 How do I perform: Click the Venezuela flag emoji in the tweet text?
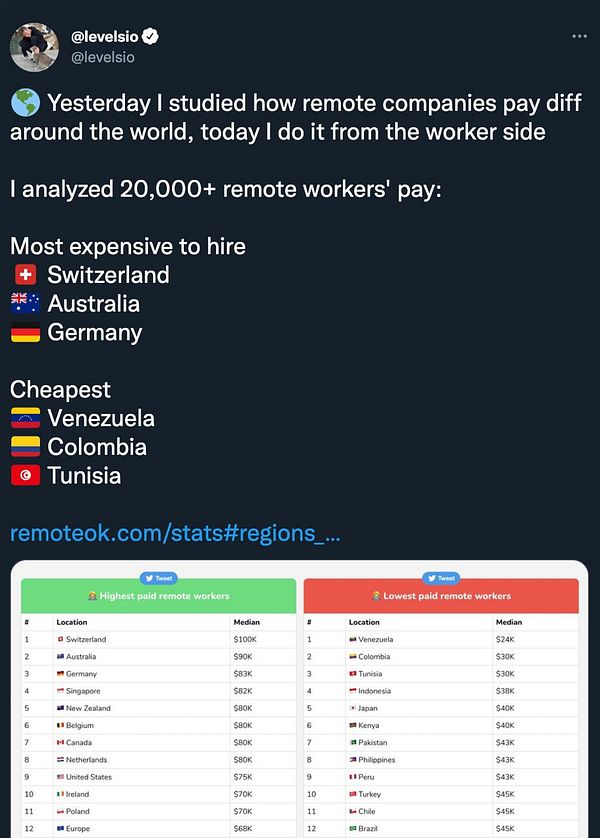click(25, 418)
